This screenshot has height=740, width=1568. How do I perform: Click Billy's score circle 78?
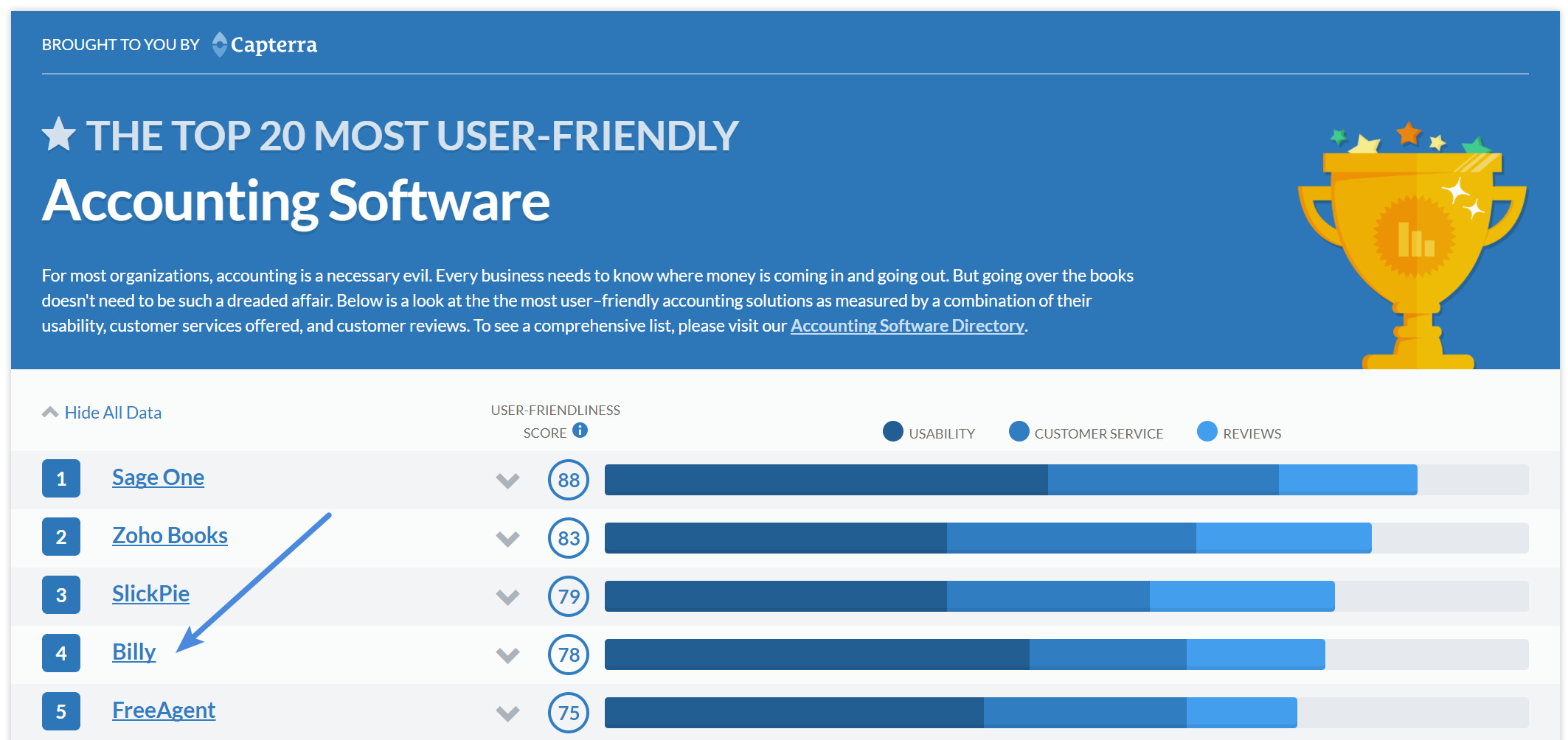pyautogui.click(x=569, y=655)
